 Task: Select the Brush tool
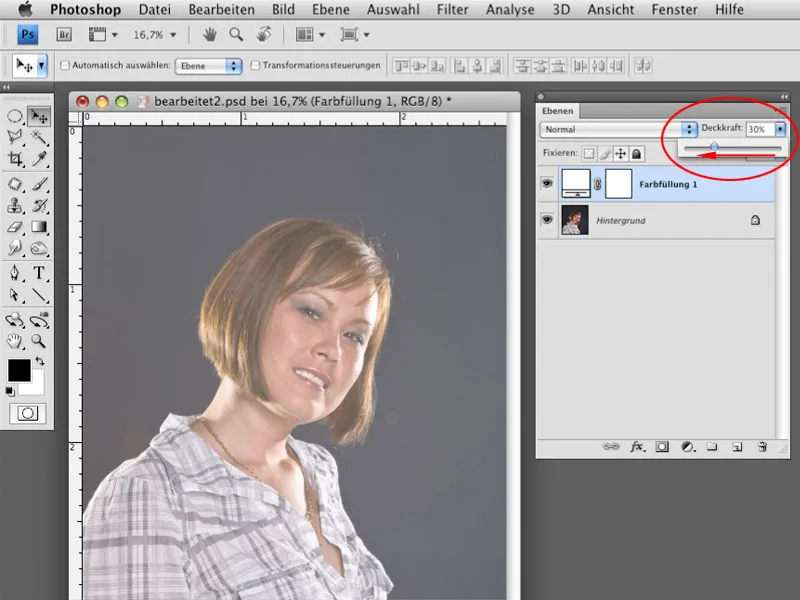[x=39, y=184]
